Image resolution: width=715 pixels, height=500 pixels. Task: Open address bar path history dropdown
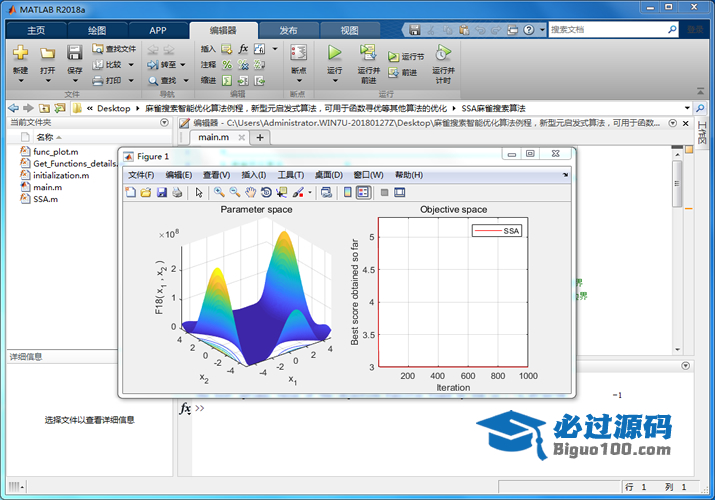click(x=687, y=108)
